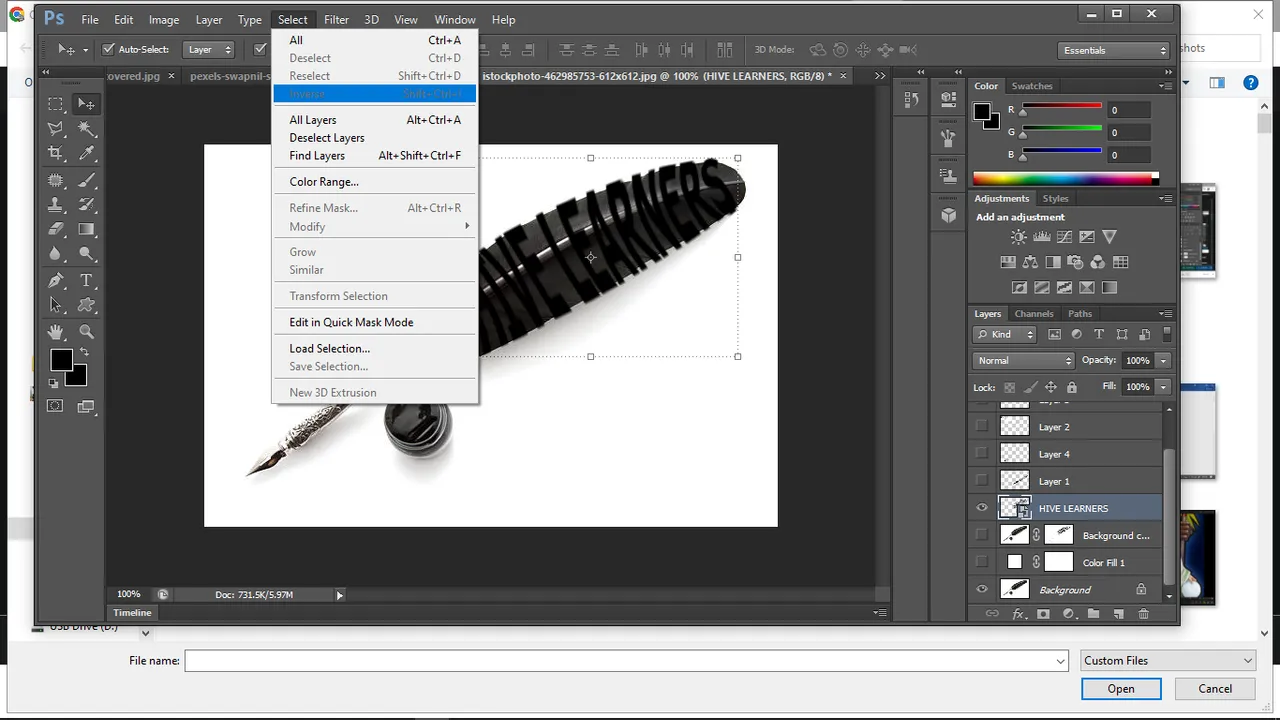Delete layer with trash icon
Image resolution: width=1280 pixels, height=720 pixels.
point(1144,614)
